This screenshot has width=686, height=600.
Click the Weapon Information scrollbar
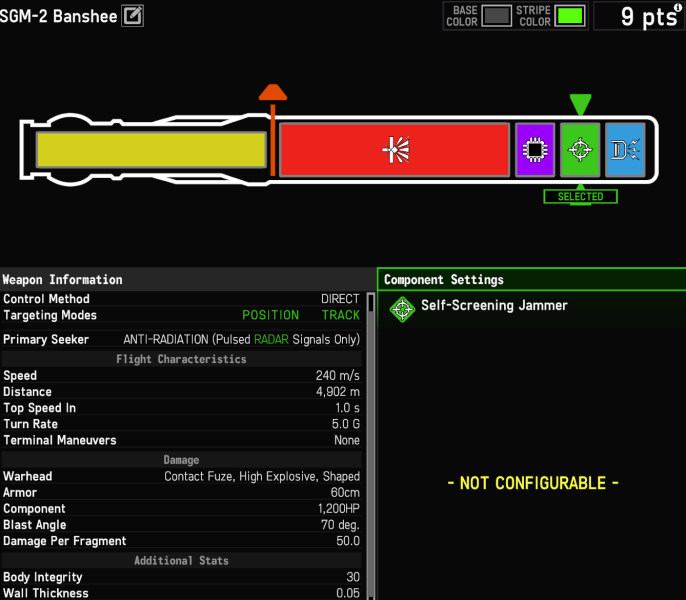(371, 446)
